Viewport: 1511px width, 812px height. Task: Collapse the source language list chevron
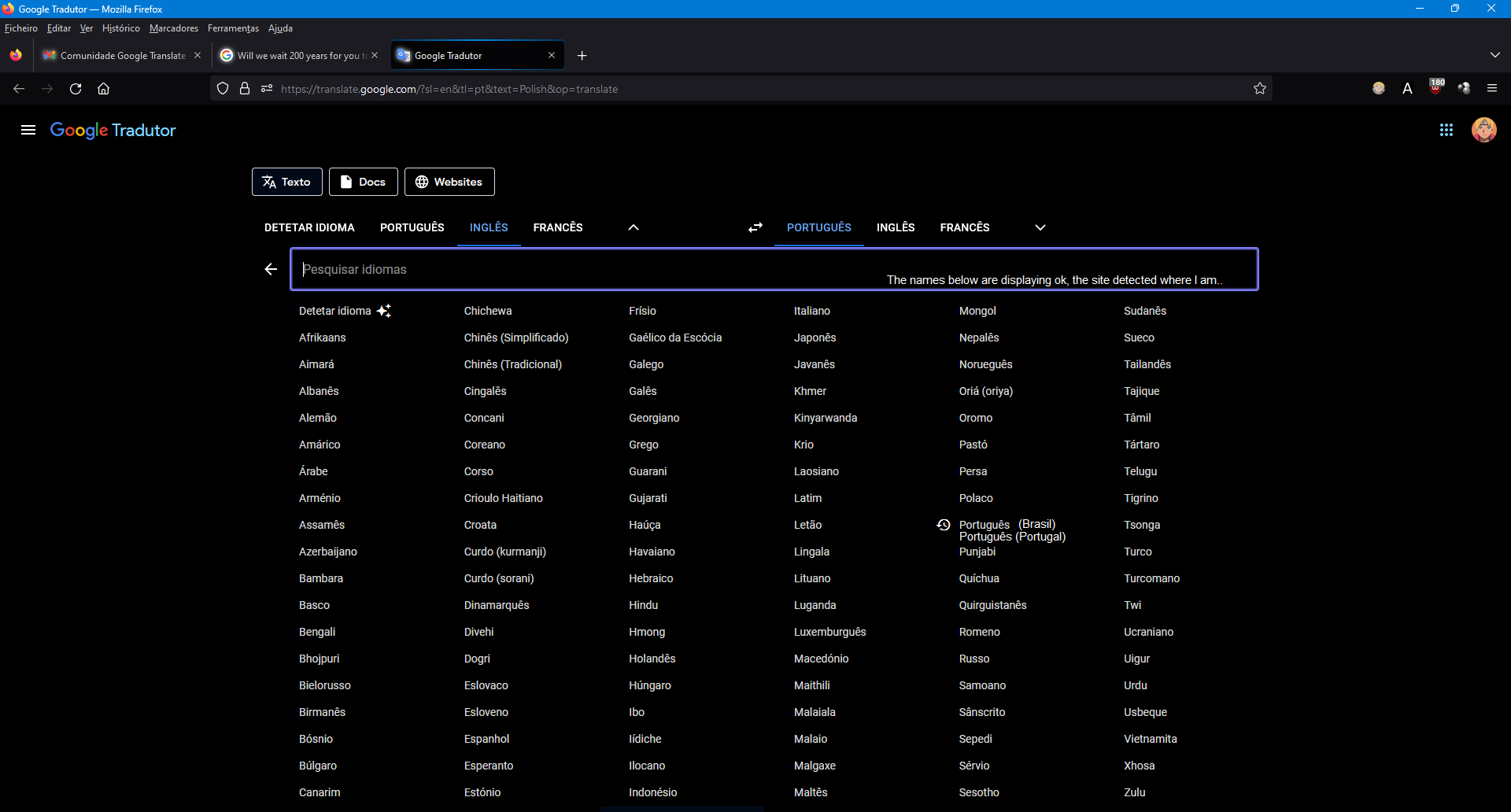(634, 227)
